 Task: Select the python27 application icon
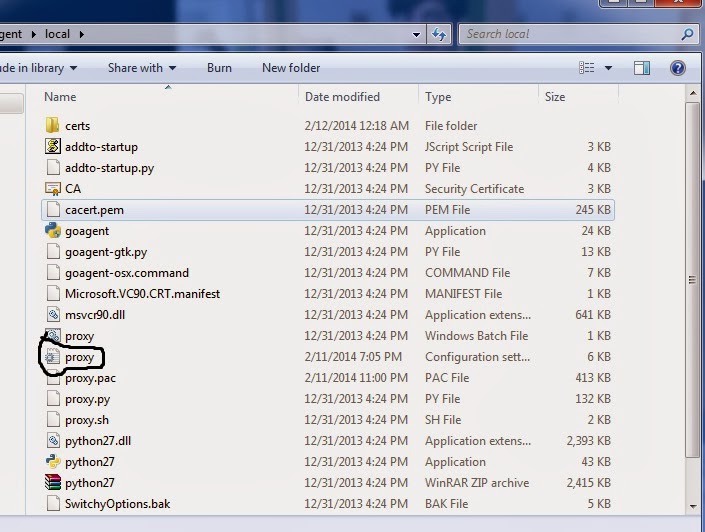coord(53,462)
